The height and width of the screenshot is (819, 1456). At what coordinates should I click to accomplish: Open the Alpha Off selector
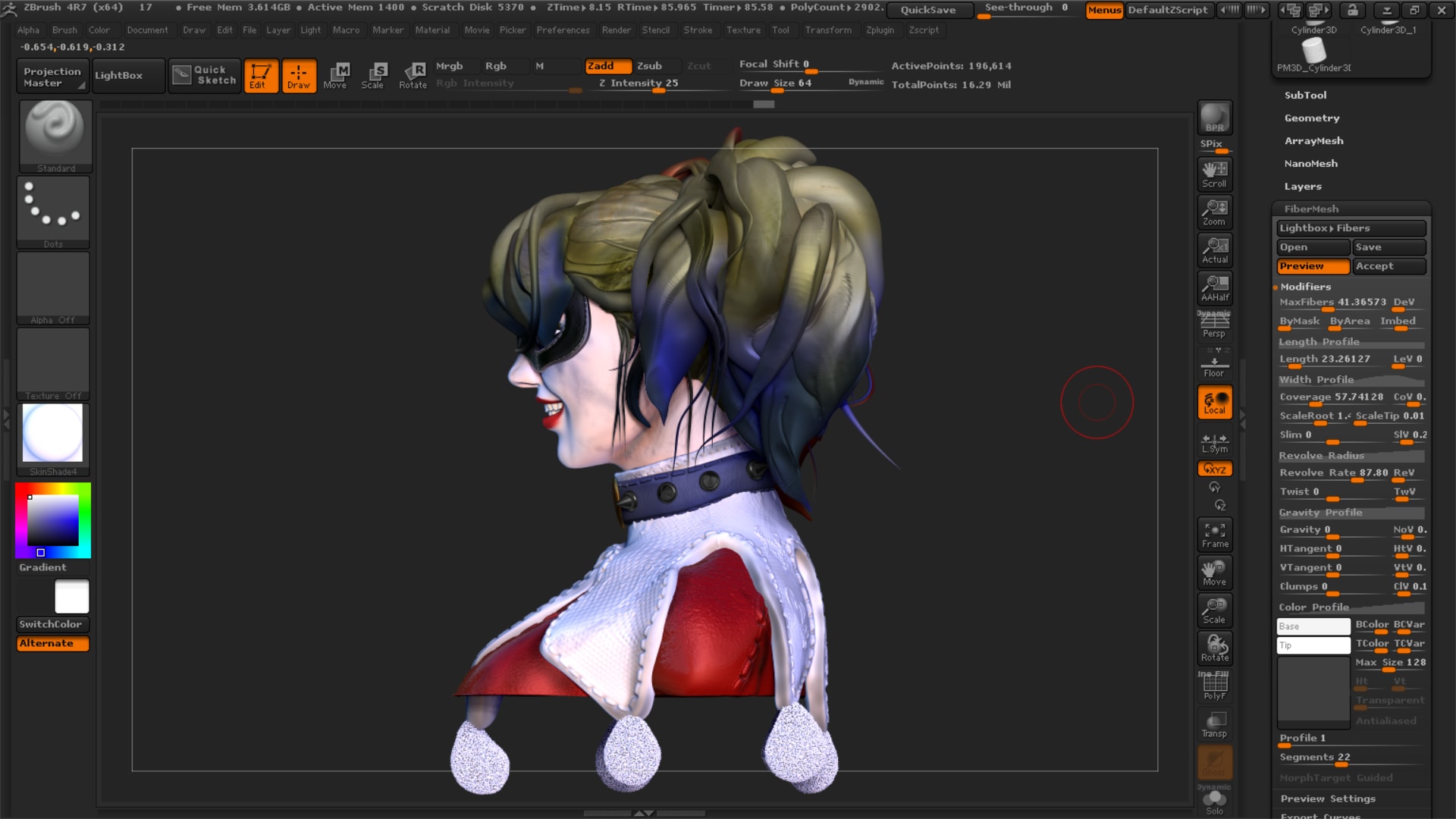pyautogui.click(x=53, y=288)
